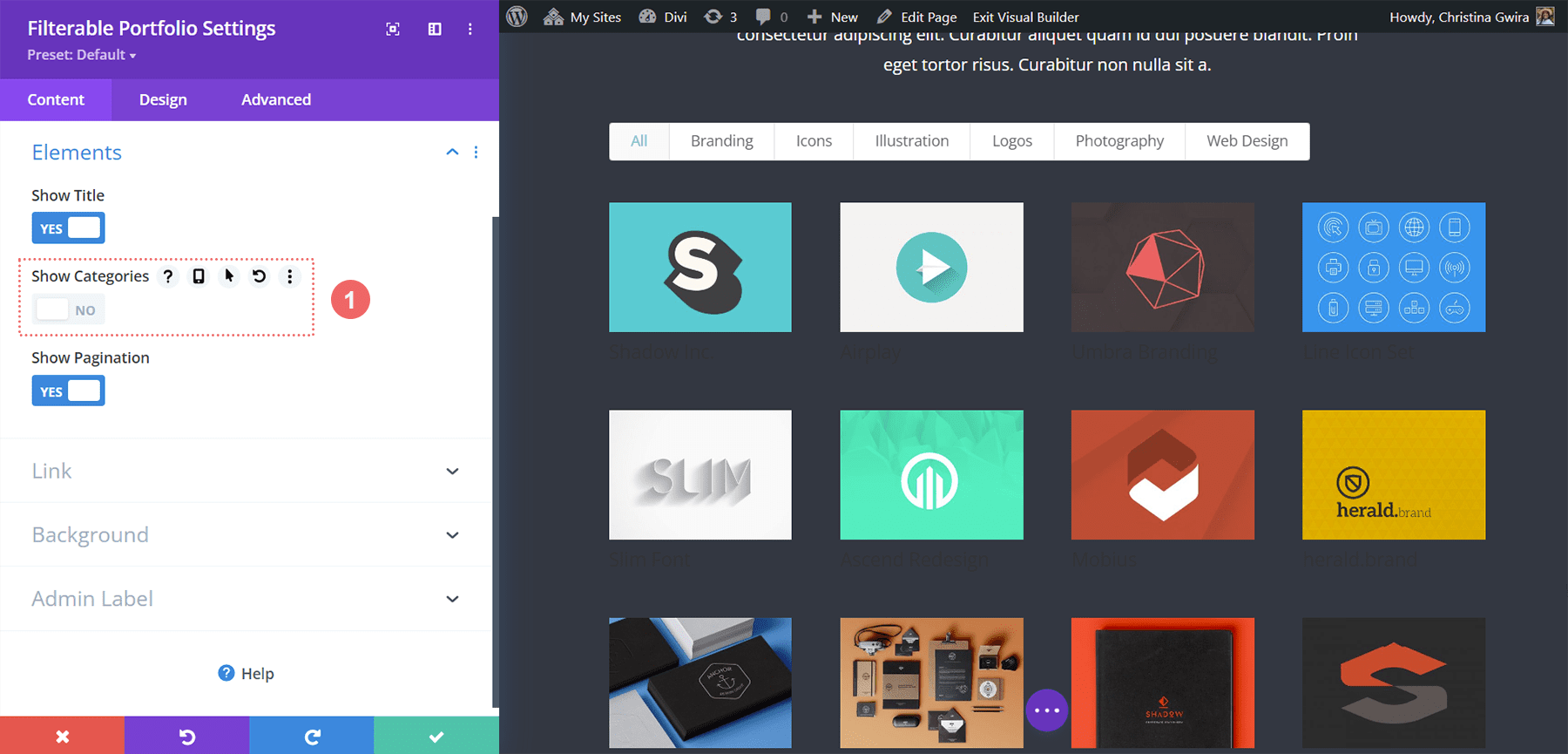Turn off the Show Title toggle
This screenshot has height=754, width=1568.
(68, 228)
